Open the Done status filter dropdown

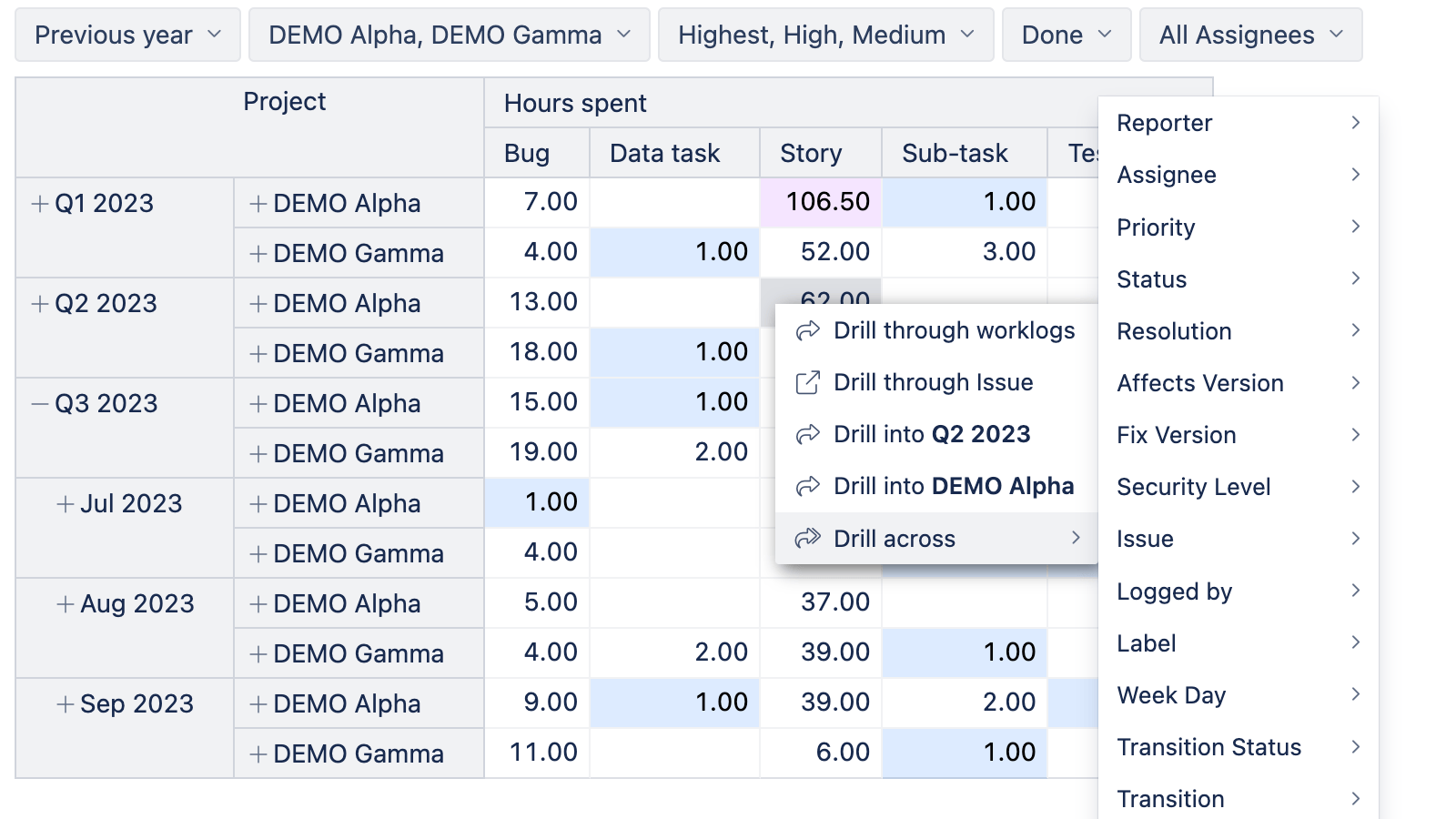pos(1066,35)
